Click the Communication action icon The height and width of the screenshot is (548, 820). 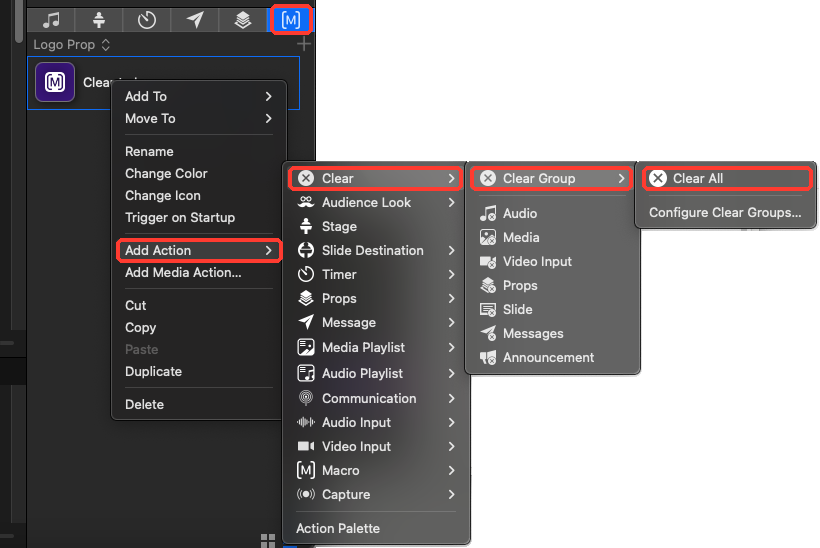click(x=306, y=398)
